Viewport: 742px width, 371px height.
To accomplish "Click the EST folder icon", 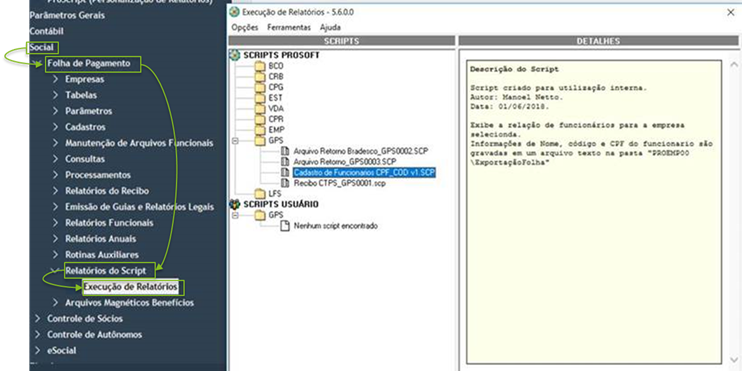I will click(x=260, y=98).
